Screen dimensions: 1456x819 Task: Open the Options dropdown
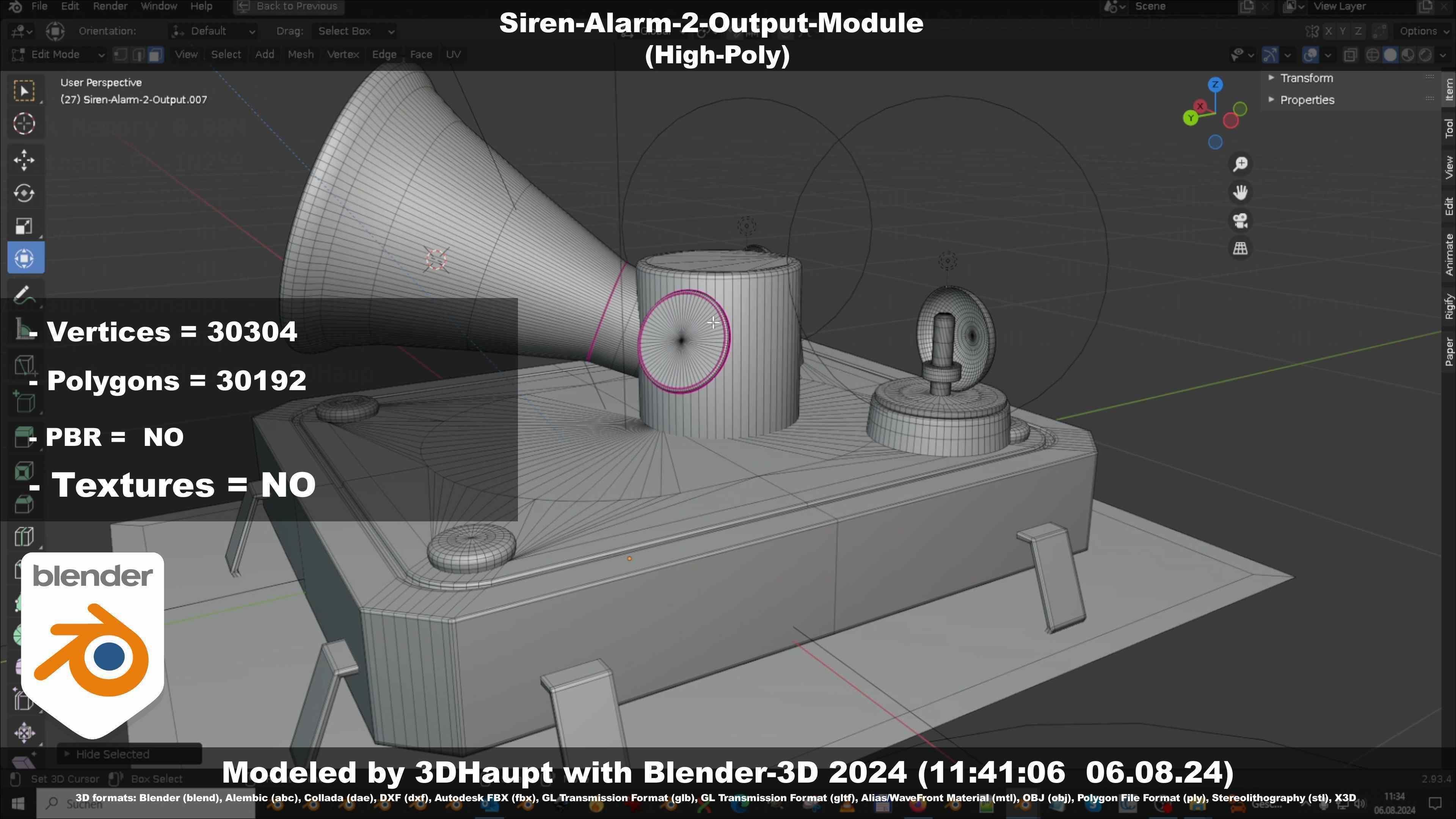1422,31
